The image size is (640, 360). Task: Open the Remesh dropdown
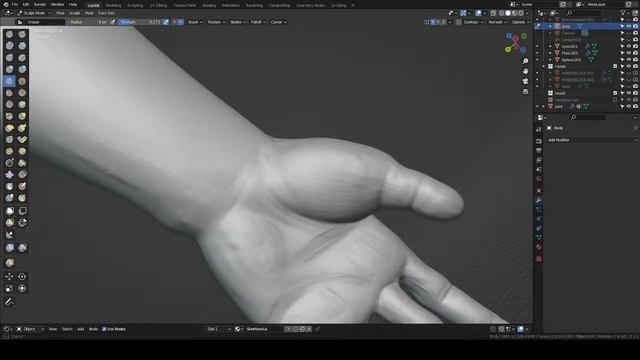498,22
